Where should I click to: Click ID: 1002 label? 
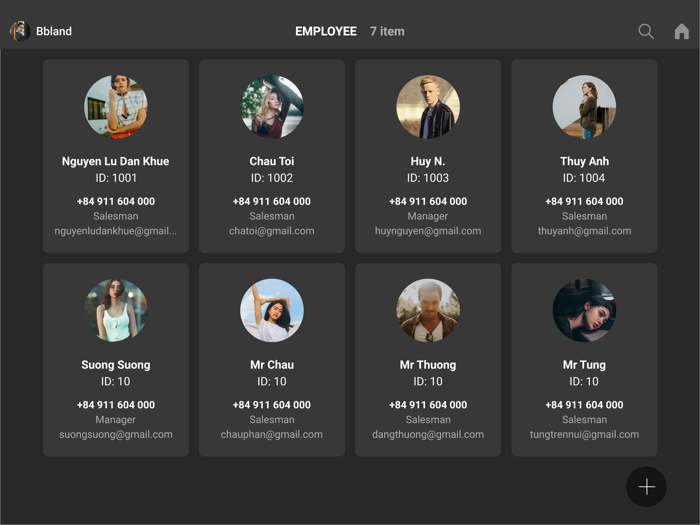(272, 178)
